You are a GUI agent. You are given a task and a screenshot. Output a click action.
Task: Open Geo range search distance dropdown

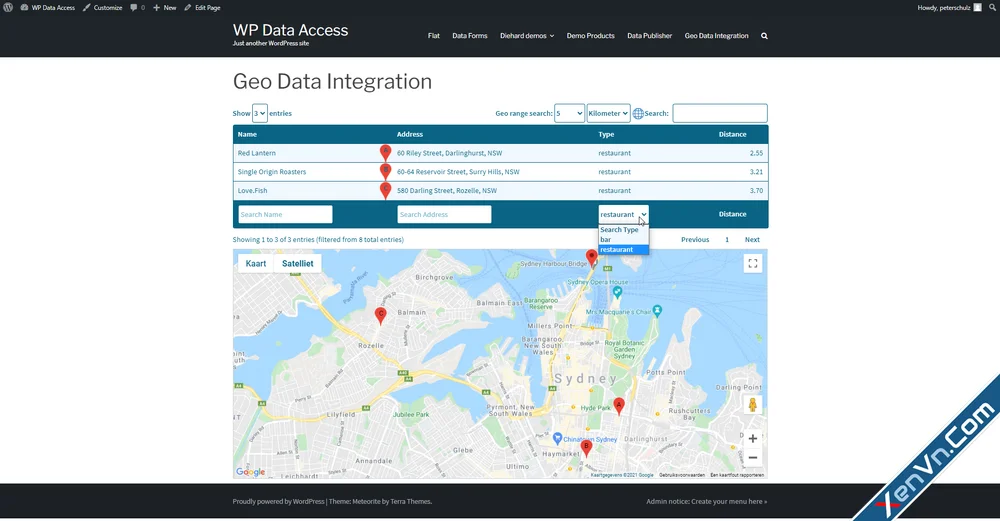[569, 113]
